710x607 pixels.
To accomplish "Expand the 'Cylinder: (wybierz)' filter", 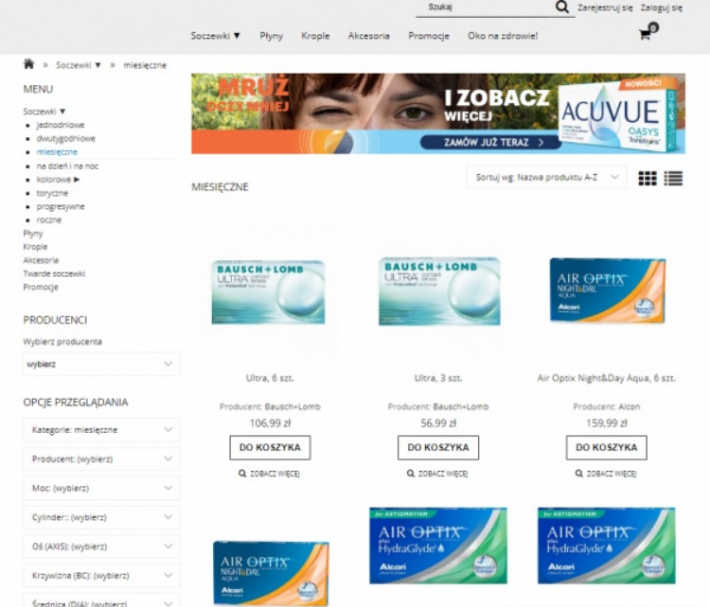I will pos(101,517).
